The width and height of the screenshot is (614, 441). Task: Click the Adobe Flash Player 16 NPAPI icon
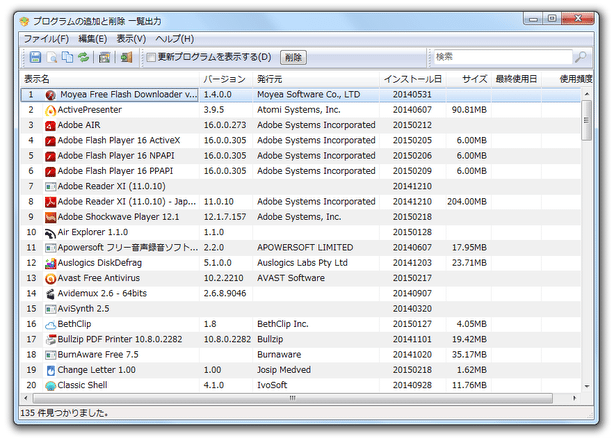[51, 156]
